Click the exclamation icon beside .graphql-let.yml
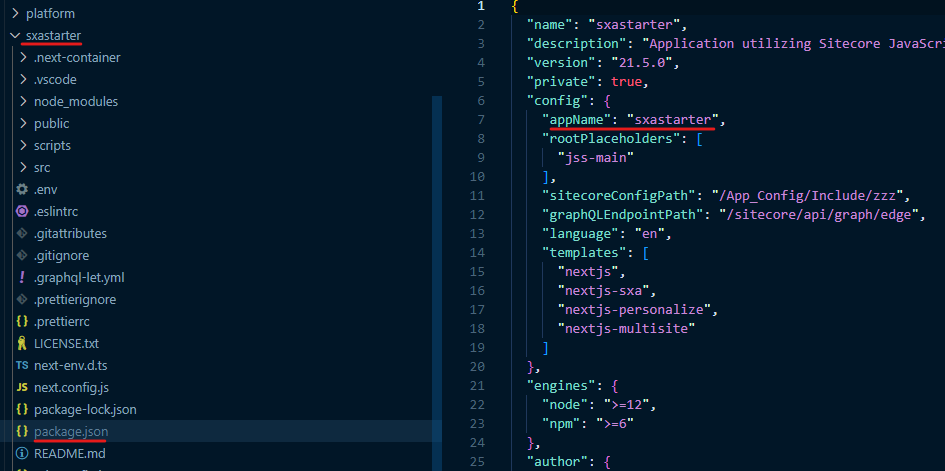The width and height of the screenshot is (945, 471). pos(22,277)
